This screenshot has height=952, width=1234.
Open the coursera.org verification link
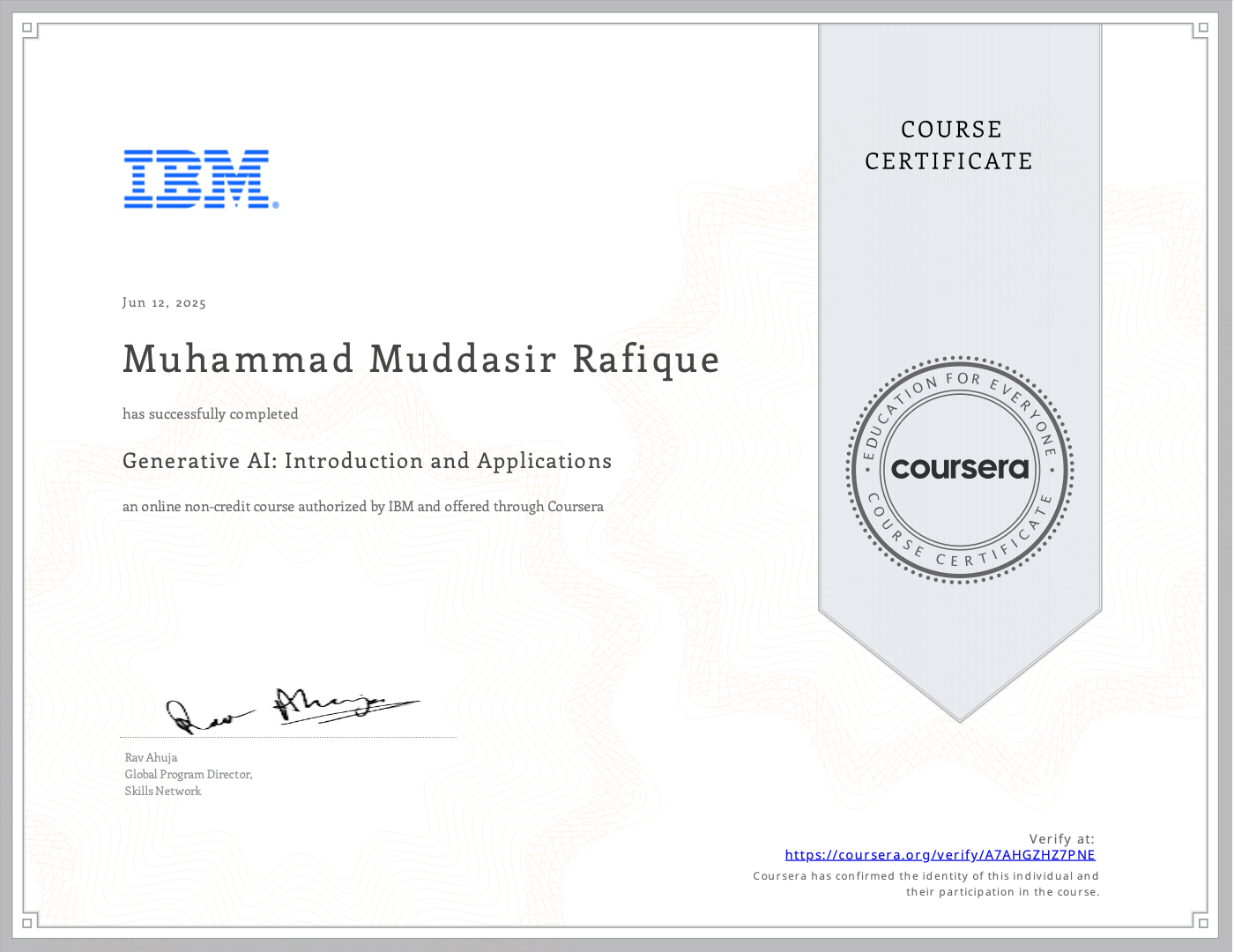coord(940,854)
